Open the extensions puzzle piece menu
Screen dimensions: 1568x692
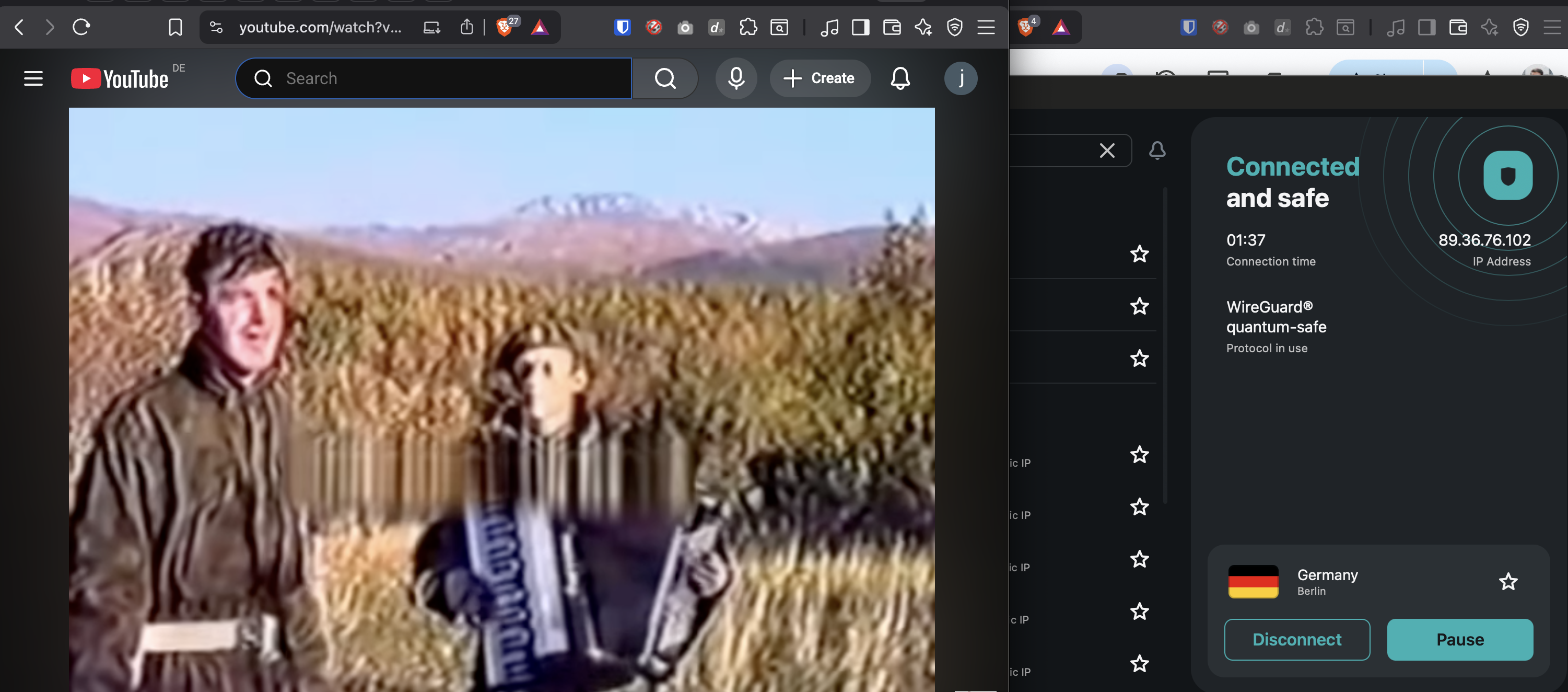coord(747,27)
